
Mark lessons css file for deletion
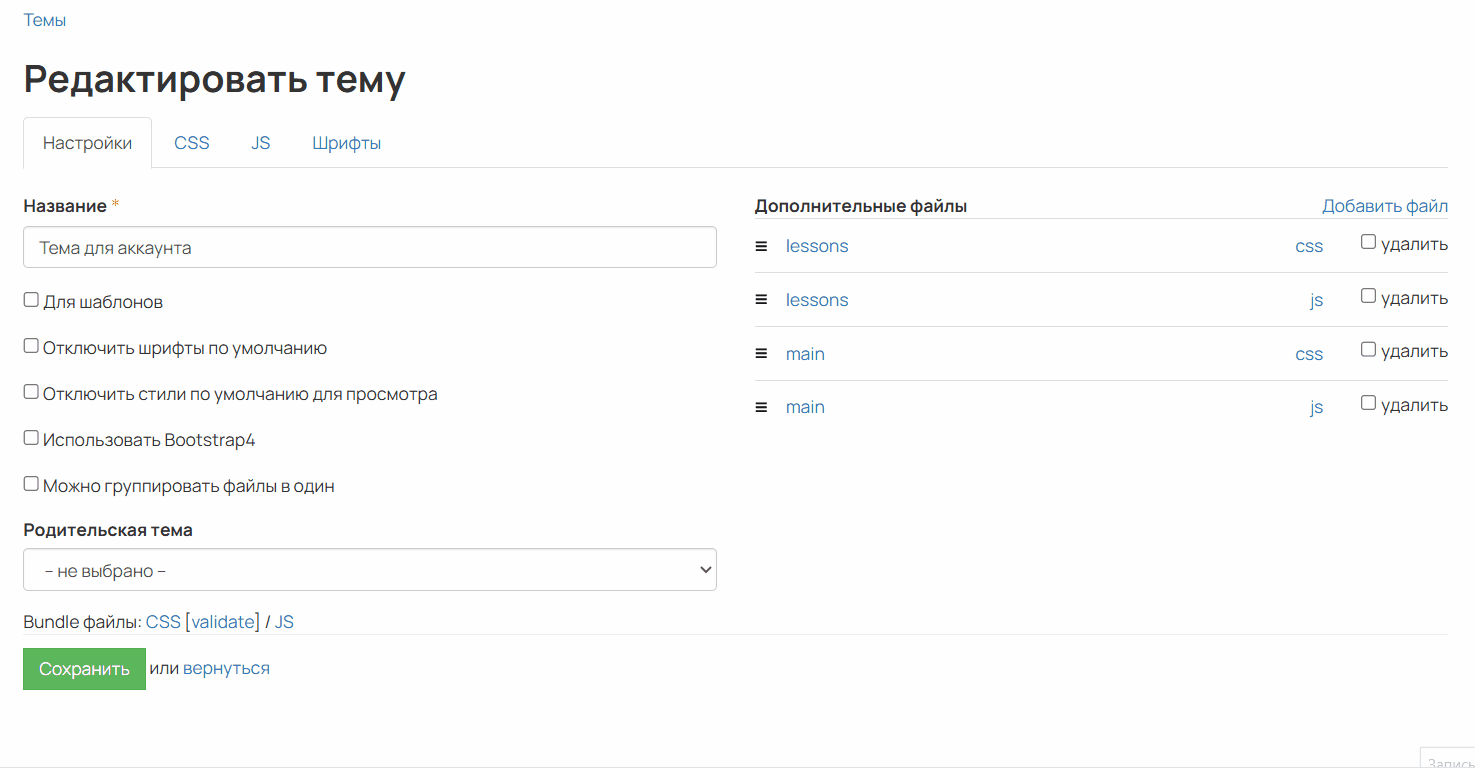coord(1368,242)
